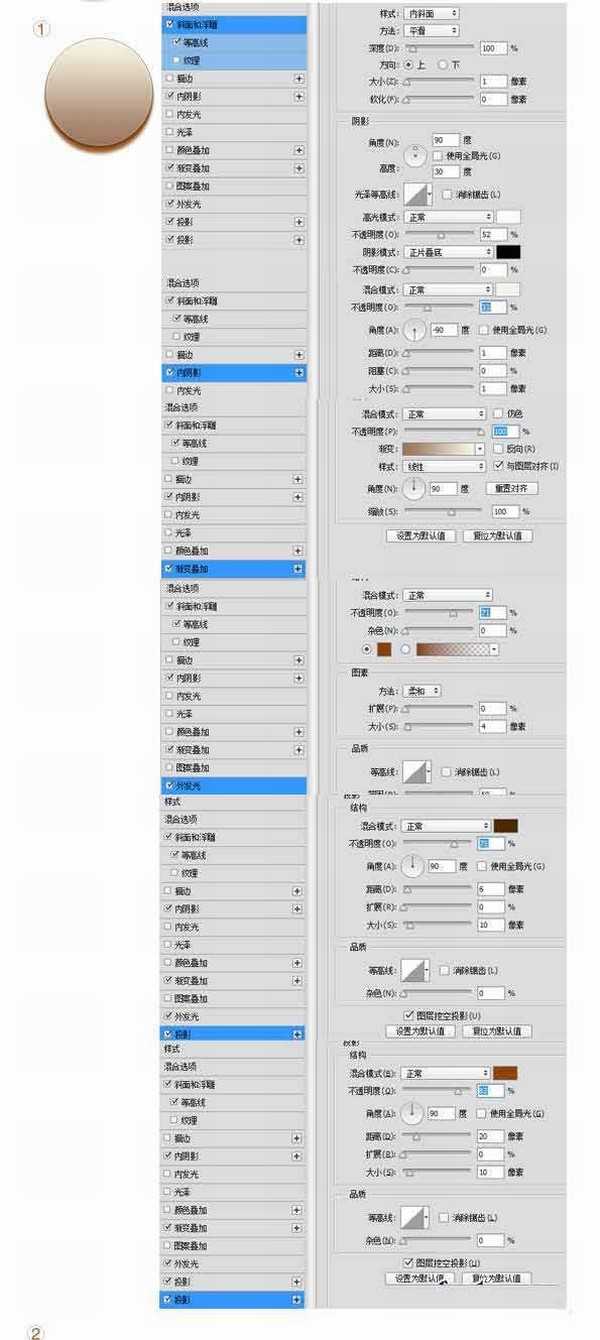Select the highlighted 斜面和浮雕 style entry

(x=235, y=24)
